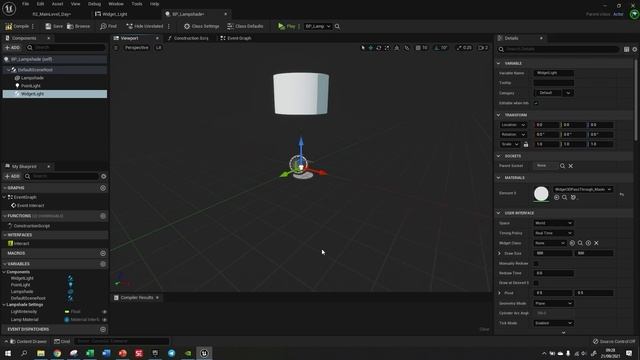Choose the select-objects cursor tool in viewport
This screenshot has width=640, height=360.
click(x=363, y=48)
